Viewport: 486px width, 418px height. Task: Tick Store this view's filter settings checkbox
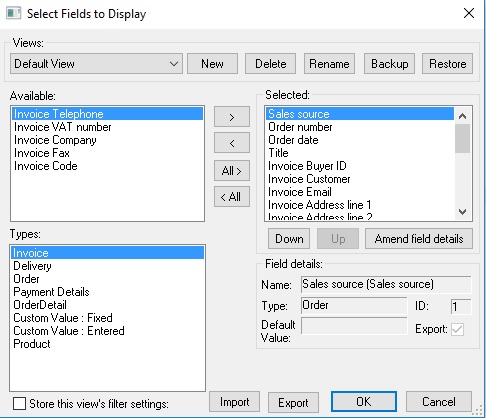coord(19,404)
